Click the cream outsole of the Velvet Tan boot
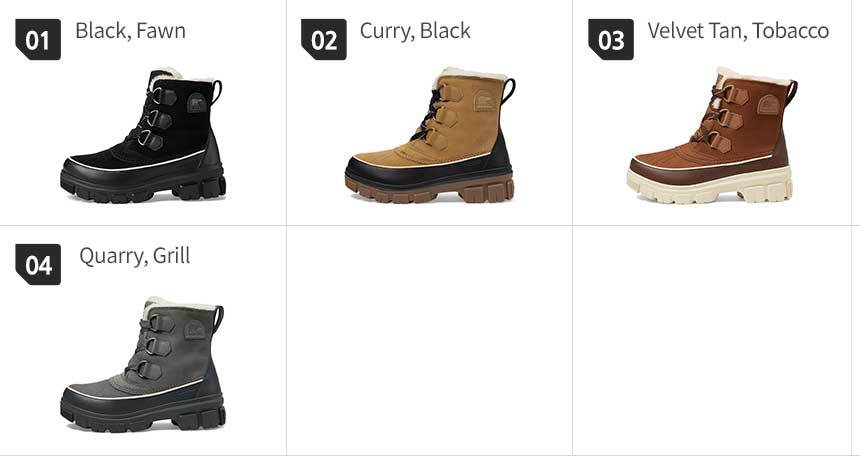This screenshot has width=860, height=456. (710, 187)
